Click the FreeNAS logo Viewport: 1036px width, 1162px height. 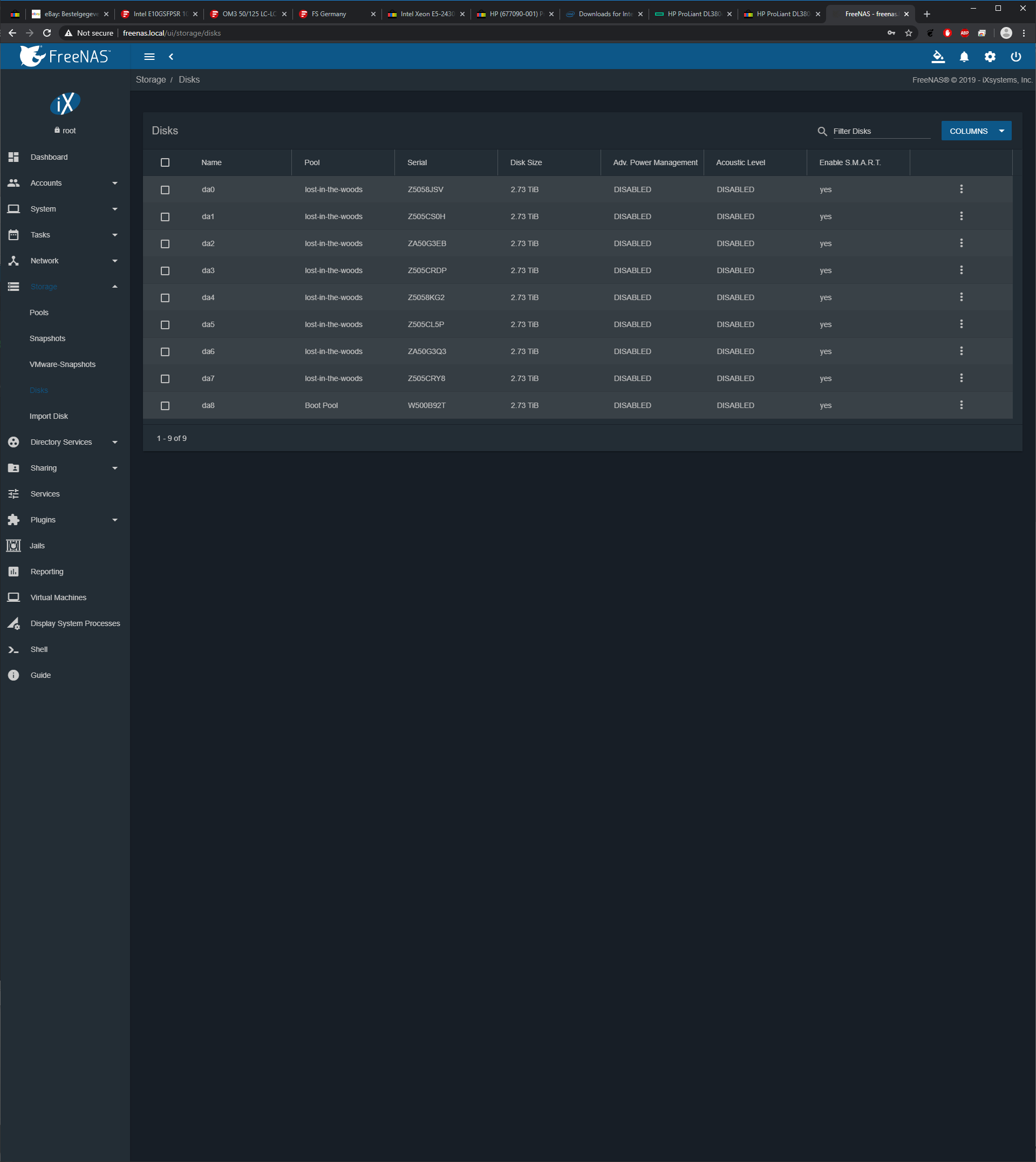pyautogui.click(x=65, y=56)
